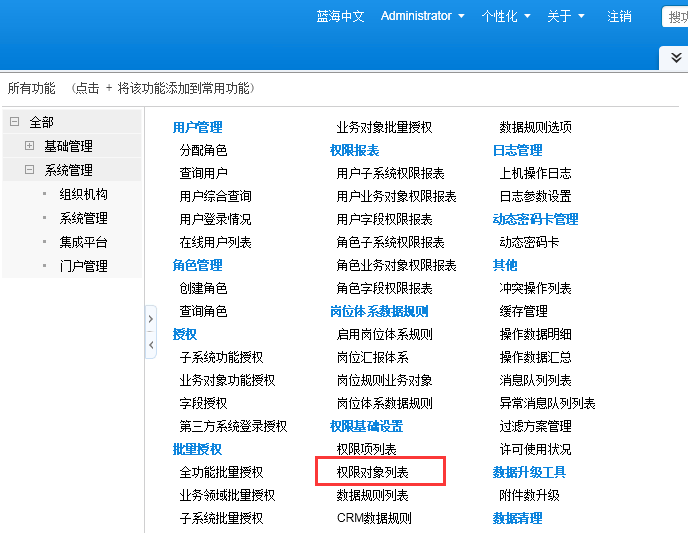The width and height of the screenshot is (688, 533).
Task: Select 集成平台 in the tree
Action: click(83, 242)
